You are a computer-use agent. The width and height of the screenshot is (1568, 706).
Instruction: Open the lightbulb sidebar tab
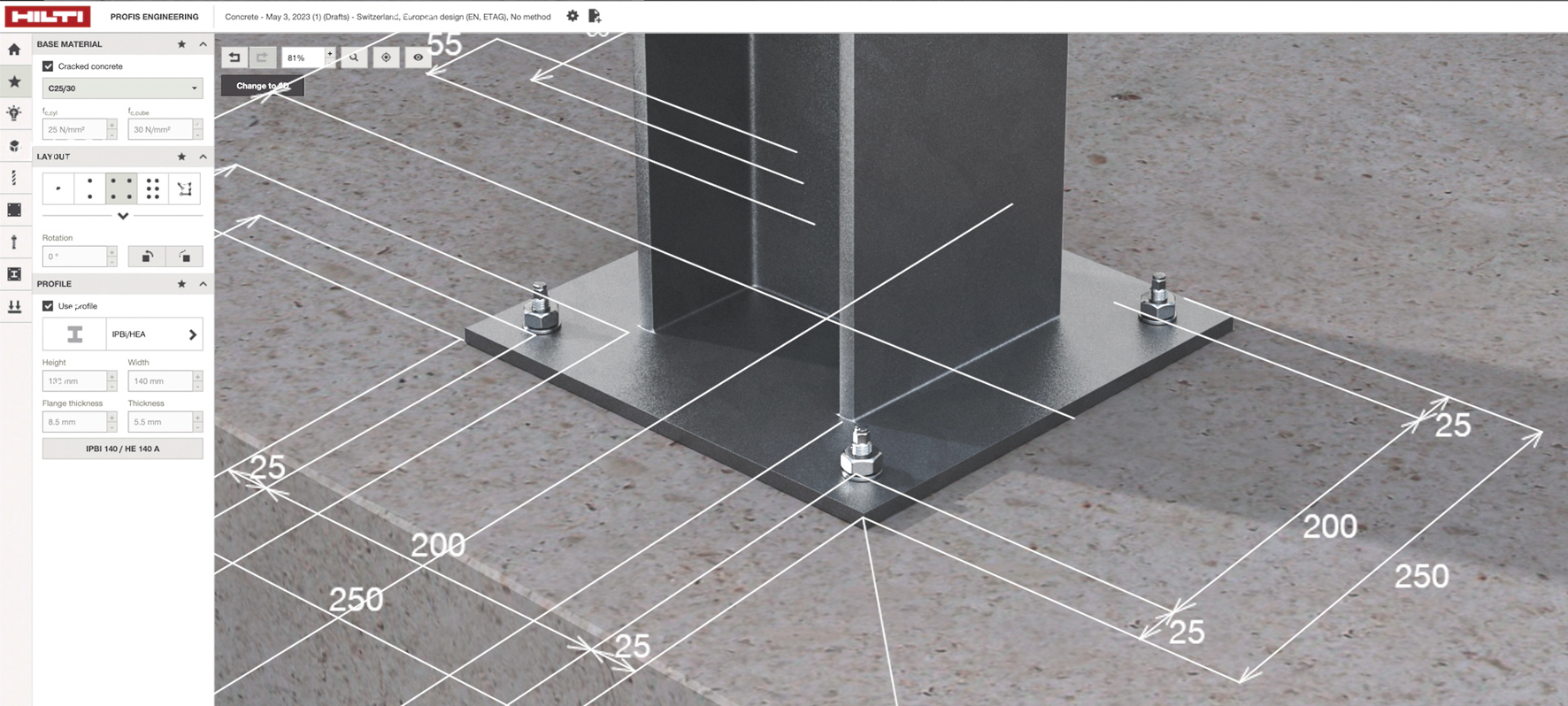tap(14, 113)
